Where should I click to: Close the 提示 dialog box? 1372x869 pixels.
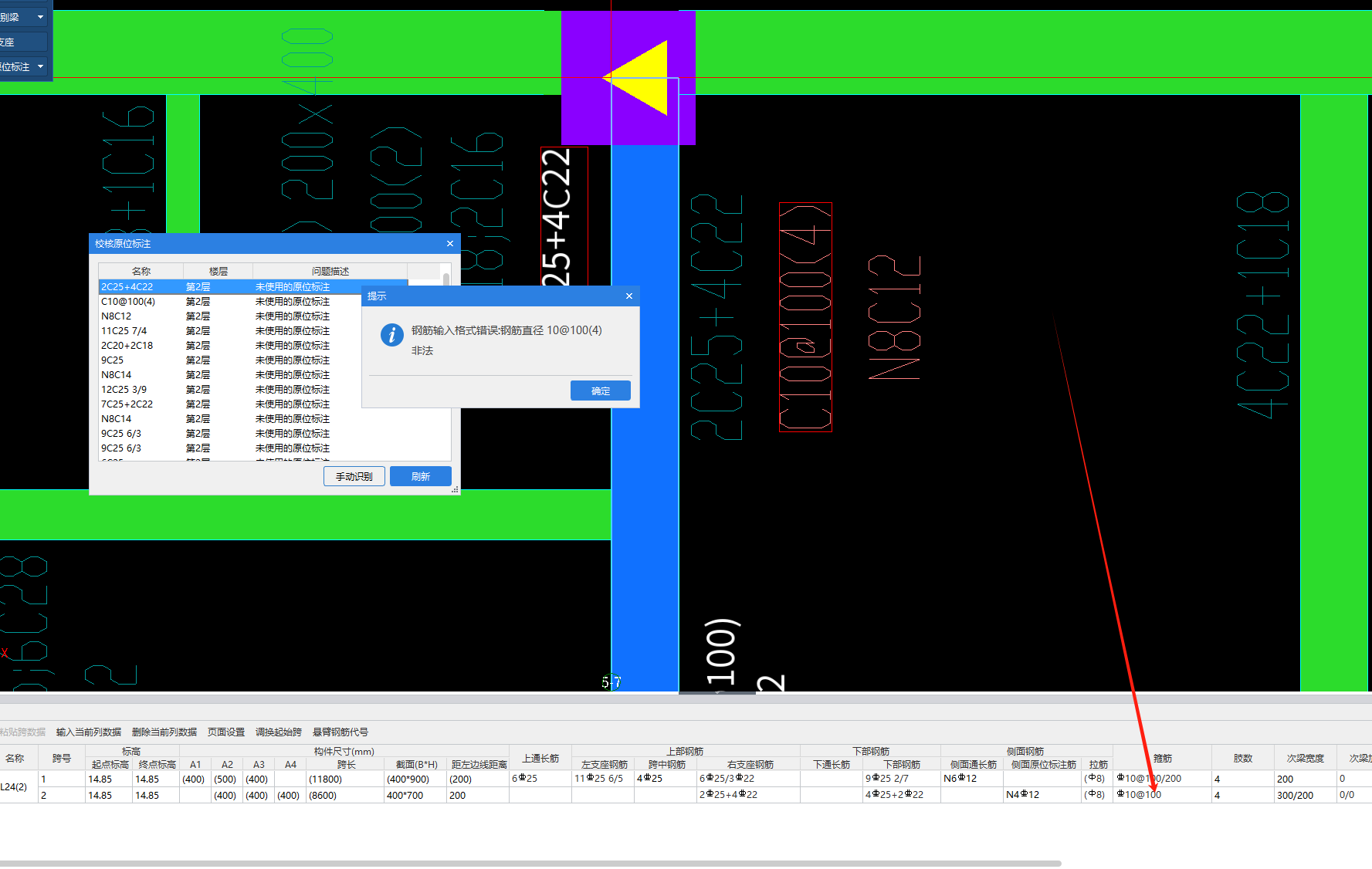pos(628,296)
